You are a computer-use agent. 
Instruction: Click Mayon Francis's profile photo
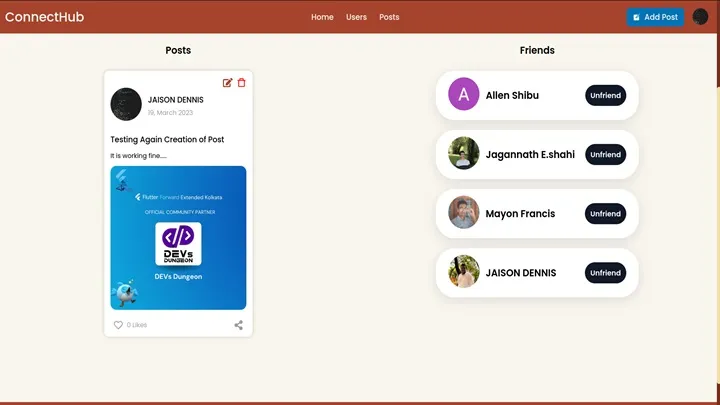[x=463, y=213]
